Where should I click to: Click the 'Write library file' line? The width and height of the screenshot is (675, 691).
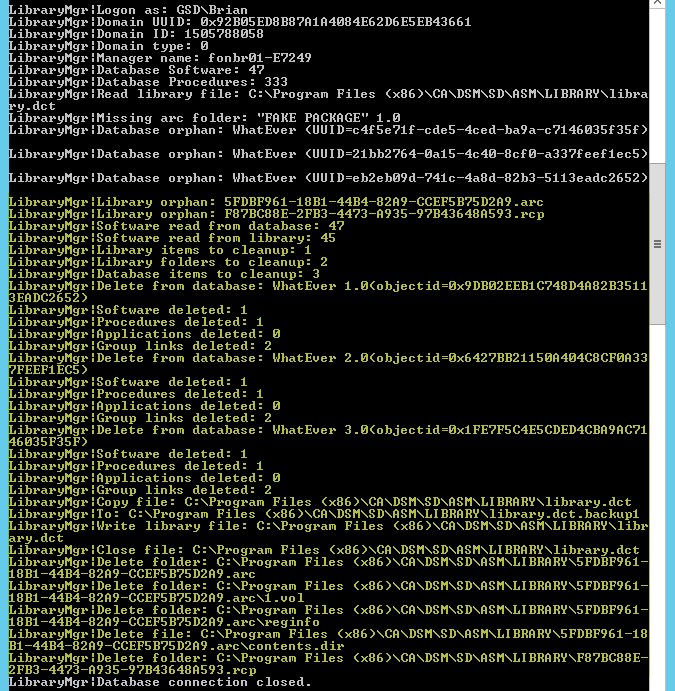pyautogui.click(x=328, y=532)
